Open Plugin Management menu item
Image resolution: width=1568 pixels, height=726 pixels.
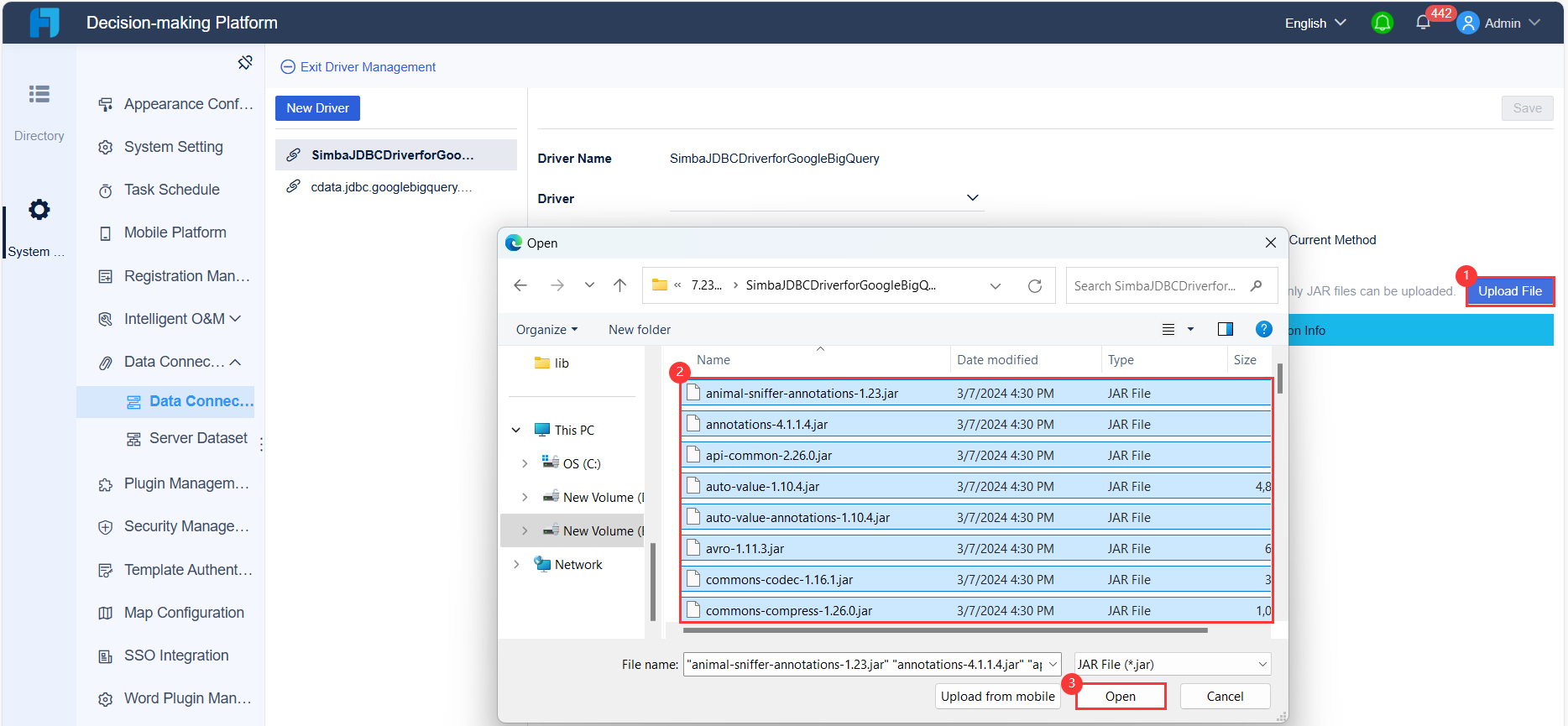[175, 483]
